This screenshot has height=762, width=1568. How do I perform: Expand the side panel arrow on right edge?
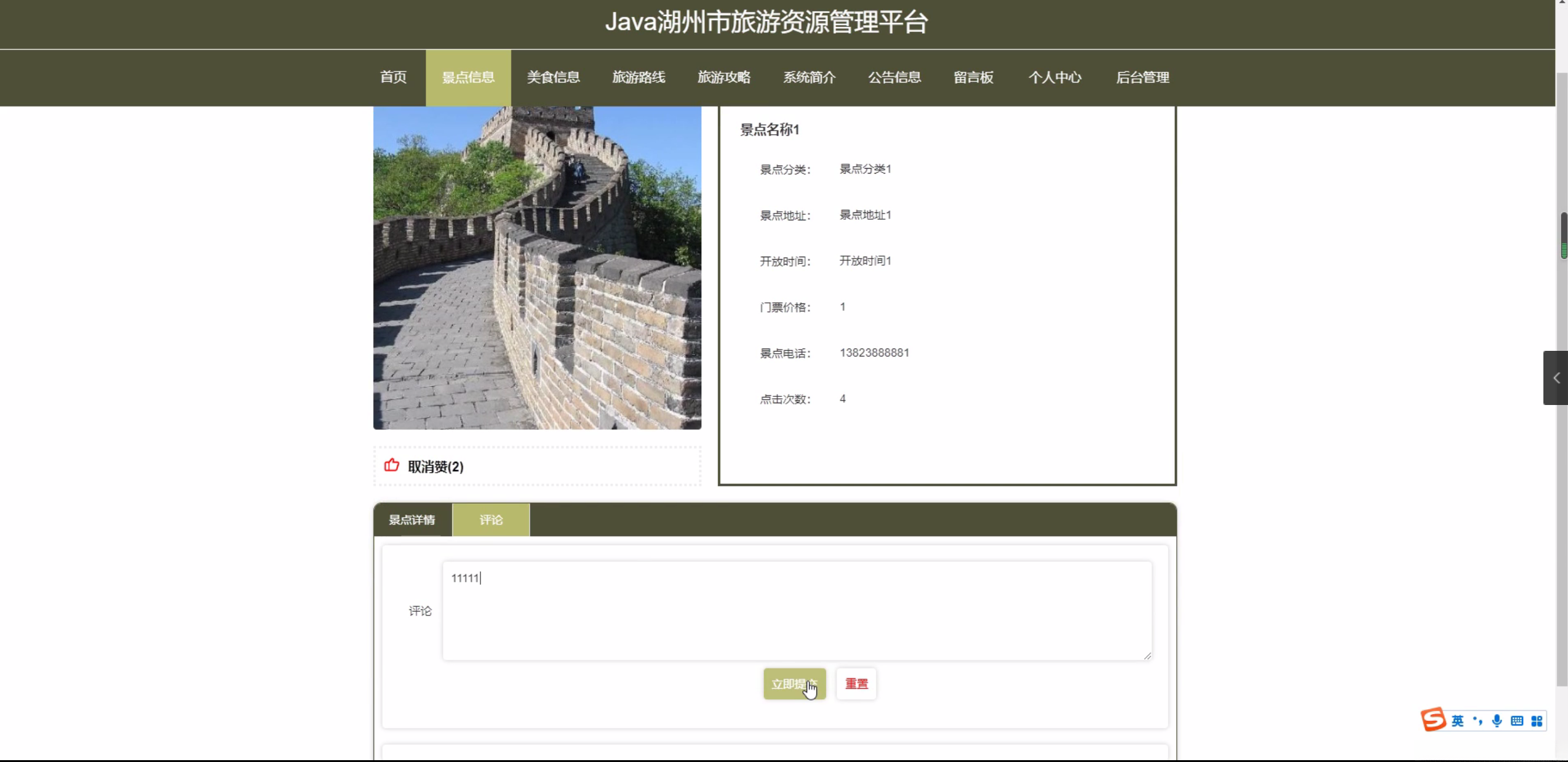point(1556,378)
